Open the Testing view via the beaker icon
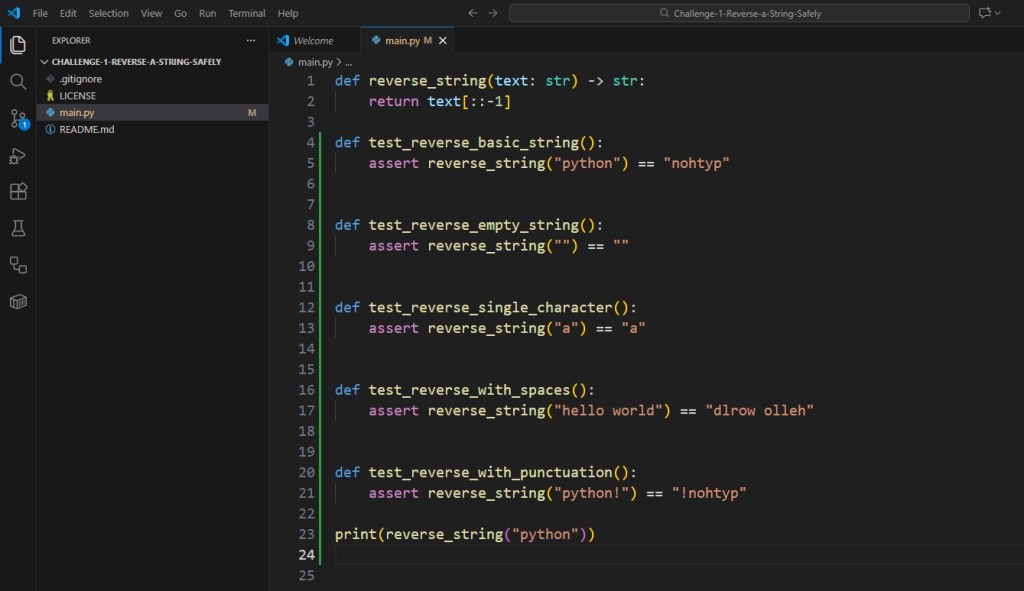This screenshot has height=591, width=1024. click(x=17, y=228)
